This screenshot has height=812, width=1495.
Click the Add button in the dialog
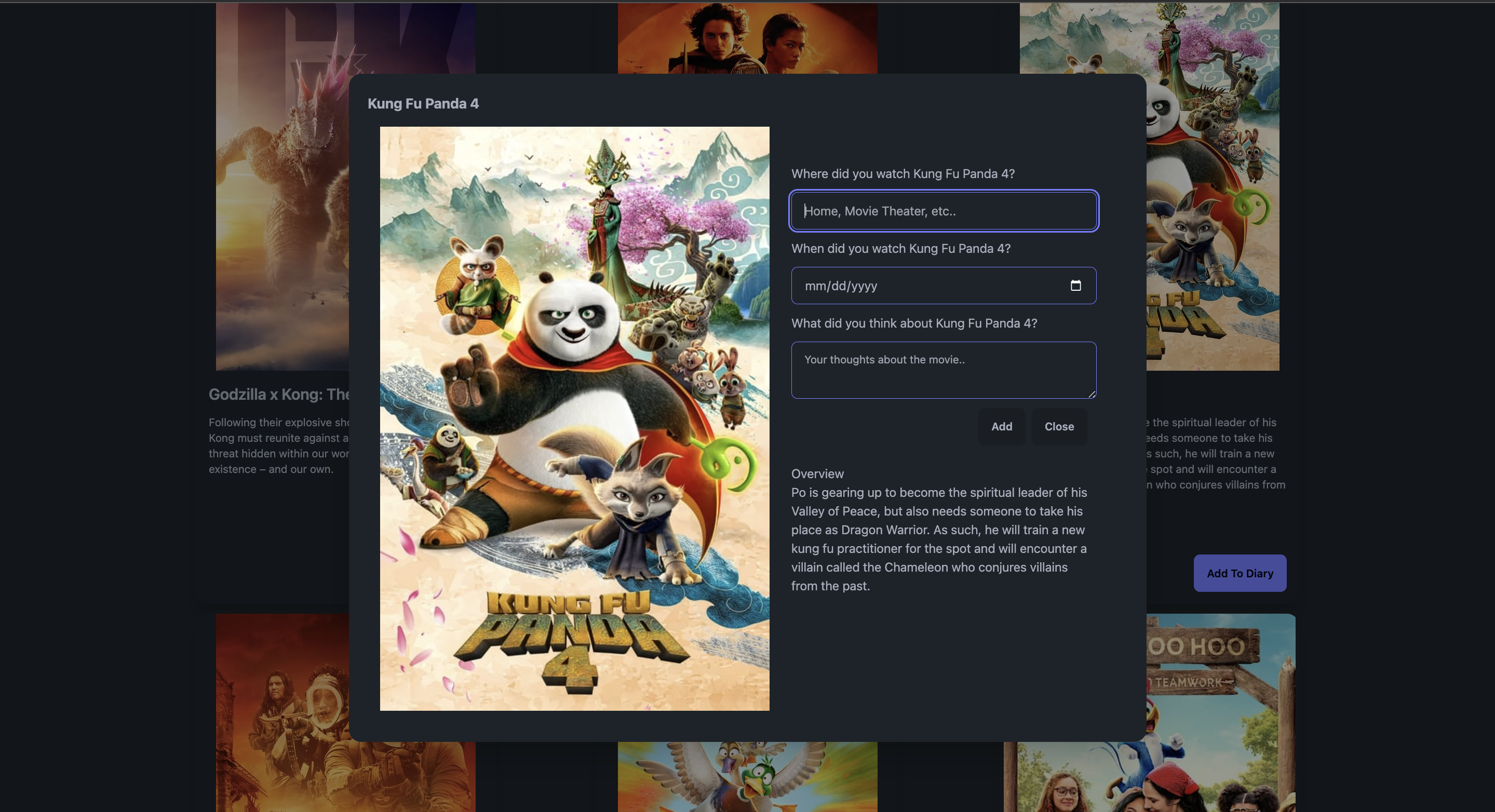tap(1001, 427)
